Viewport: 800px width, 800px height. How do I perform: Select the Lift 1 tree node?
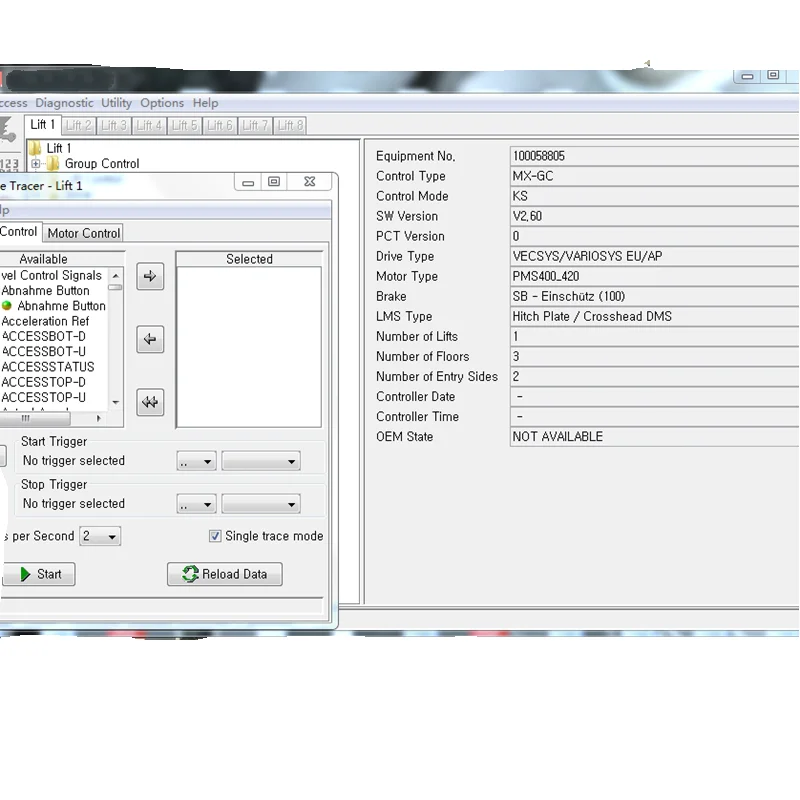(x=59, y=148)
